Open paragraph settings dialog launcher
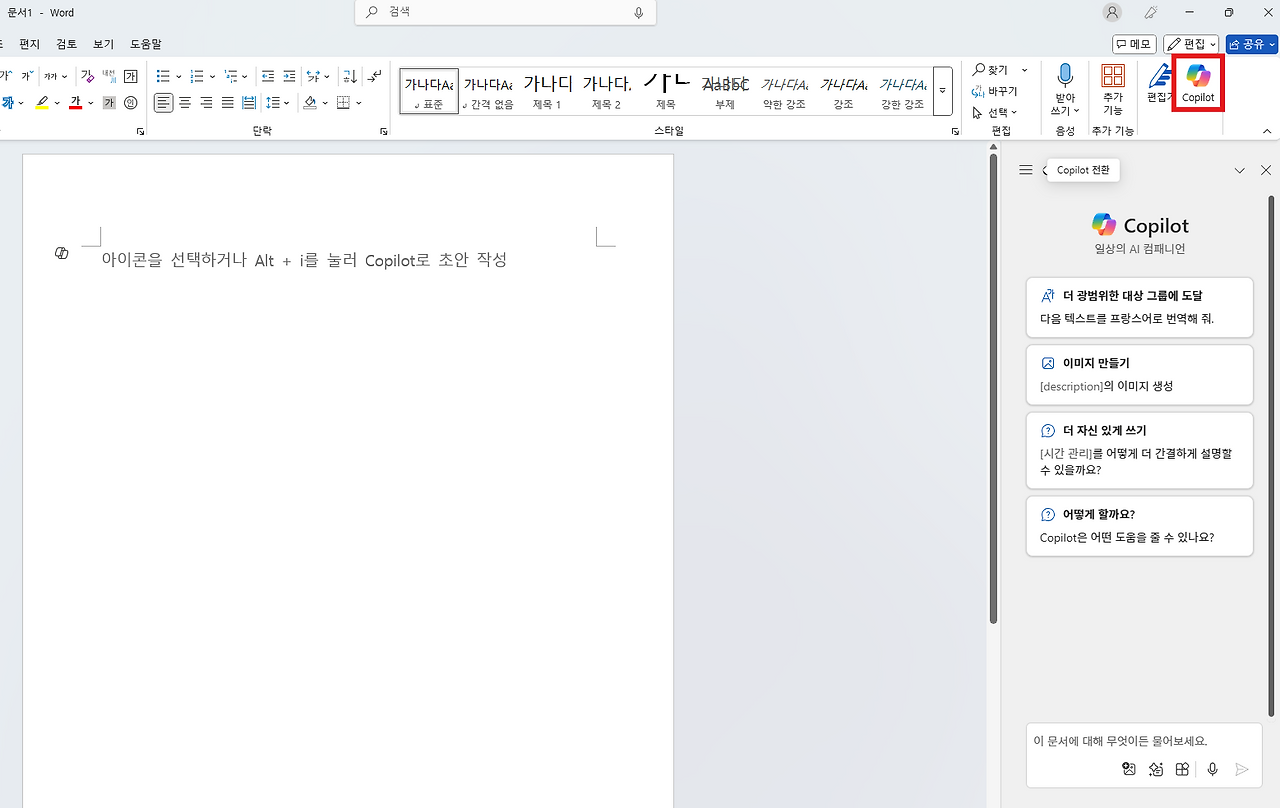 pos(383,132)
